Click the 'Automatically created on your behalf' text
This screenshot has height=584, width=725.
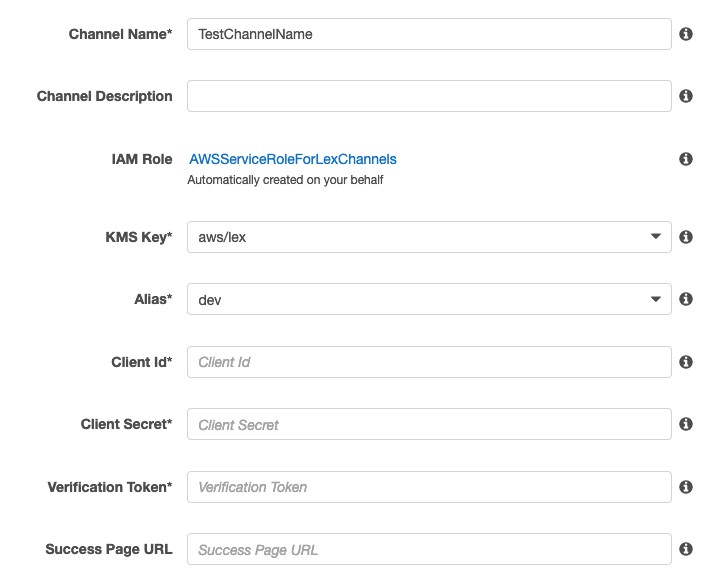tap(285, 180)
